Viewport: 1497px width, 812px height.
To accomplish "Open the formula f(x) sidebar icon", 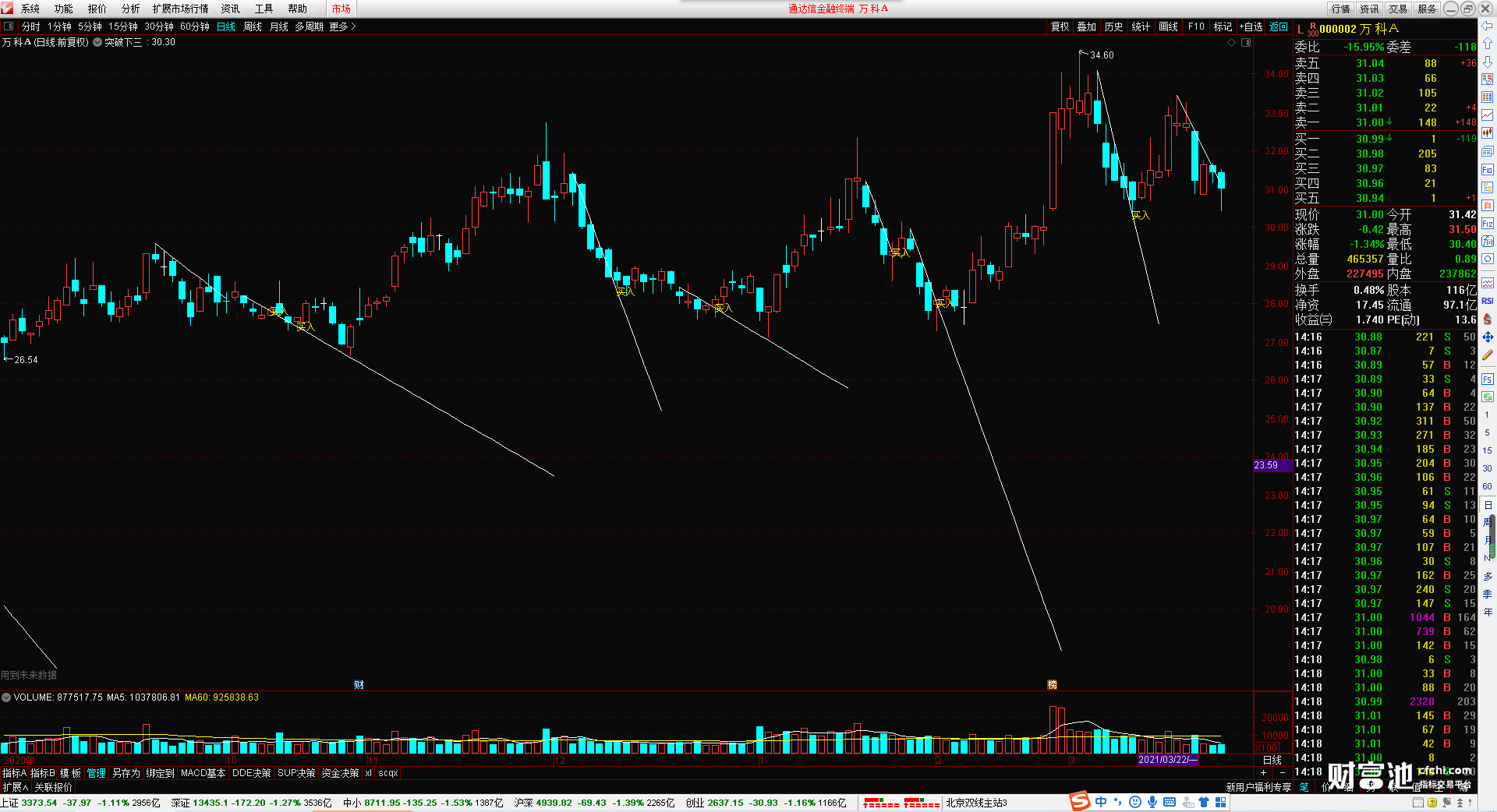I will (x=1488, y=242).
